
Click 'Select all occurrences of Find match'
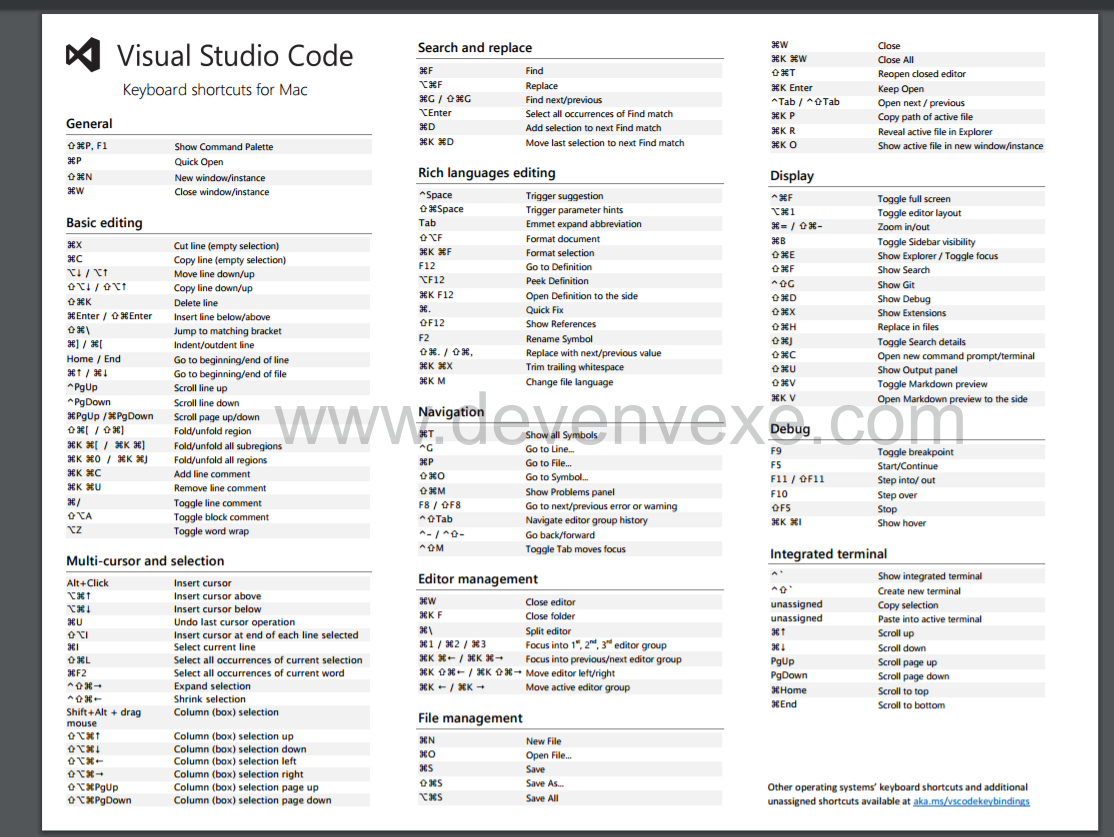click(x=599, y=114)
